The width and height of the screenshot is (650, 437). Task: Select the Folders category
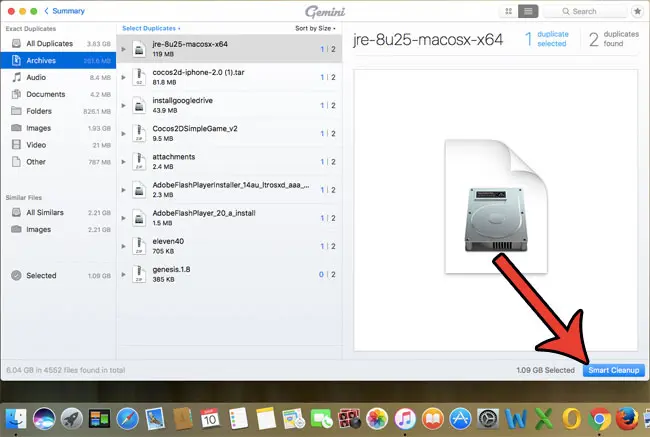pyautogui.click(x=58, y=111)
